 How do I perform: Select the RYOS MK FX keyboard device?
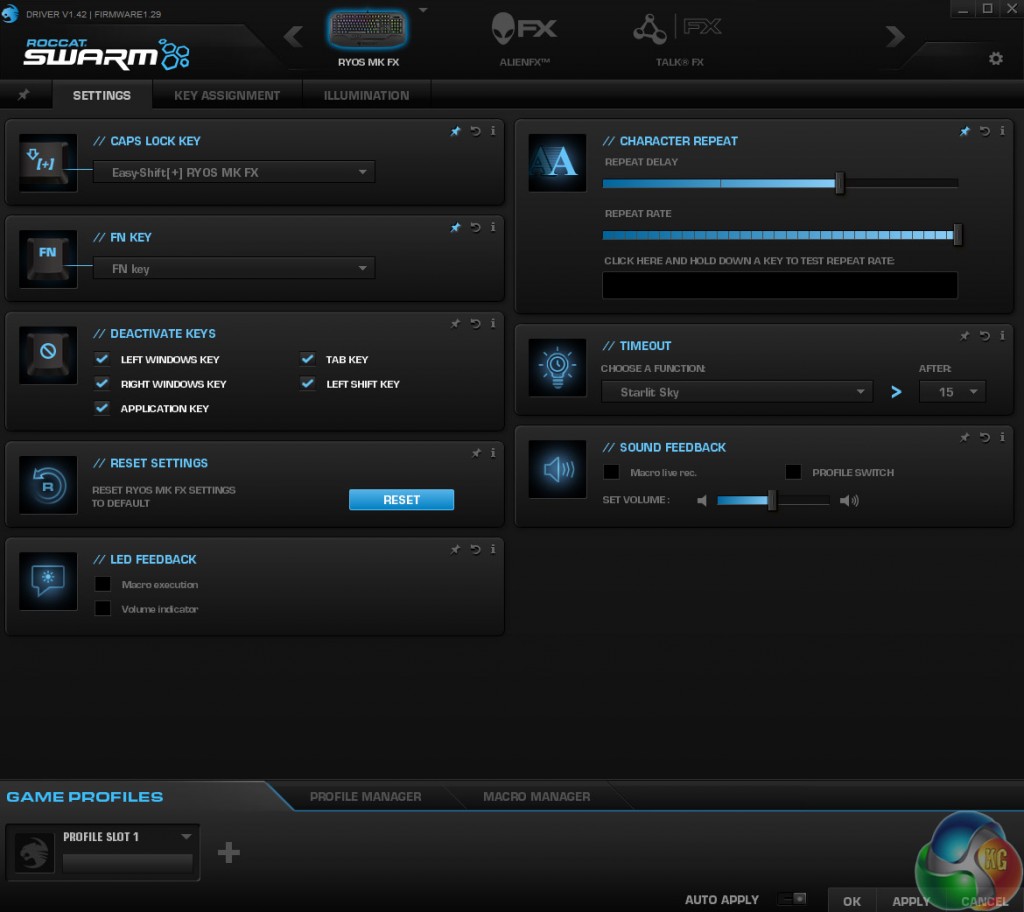(368, 38)
